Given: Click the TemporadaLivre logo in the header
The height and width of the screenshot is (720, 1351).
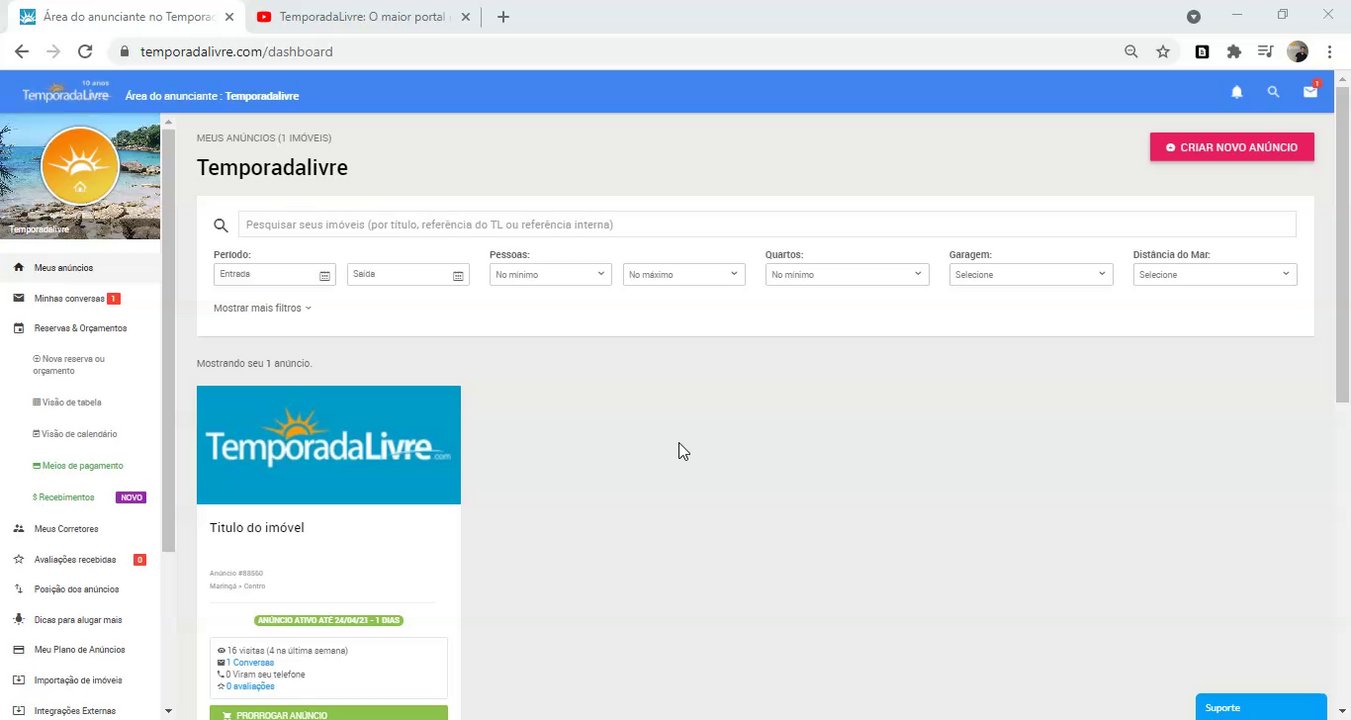Looking at the screenshot, I should click(x=66, y=93).
